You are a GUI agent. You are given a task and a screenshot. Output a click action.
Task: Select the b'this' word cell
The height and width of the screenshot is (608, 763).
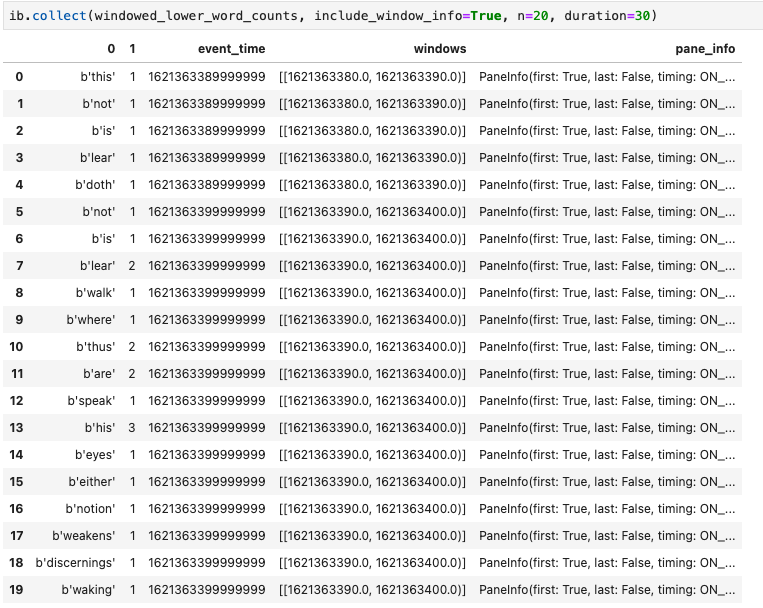(95, 76)
